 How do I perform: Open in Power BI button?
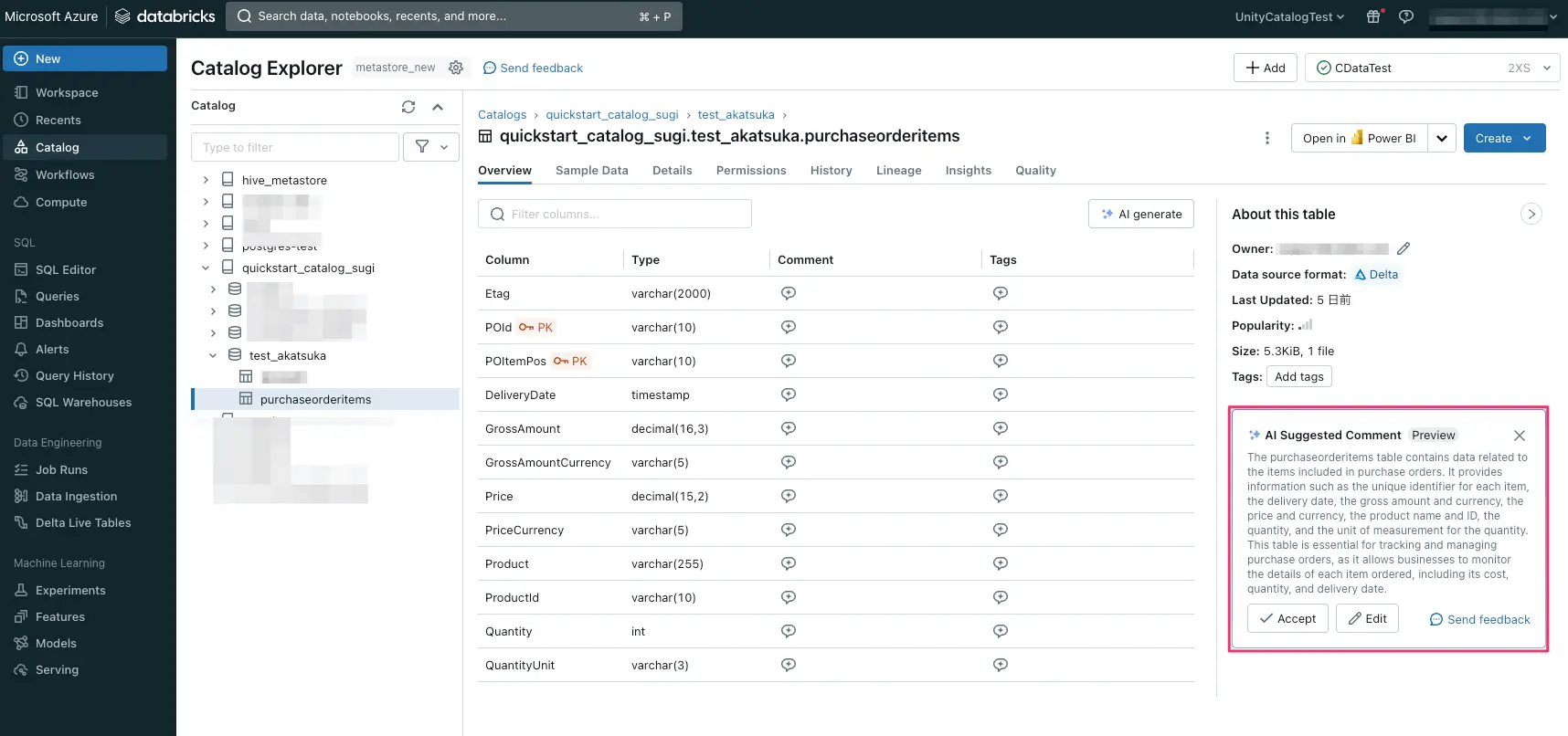[1360, 138]
